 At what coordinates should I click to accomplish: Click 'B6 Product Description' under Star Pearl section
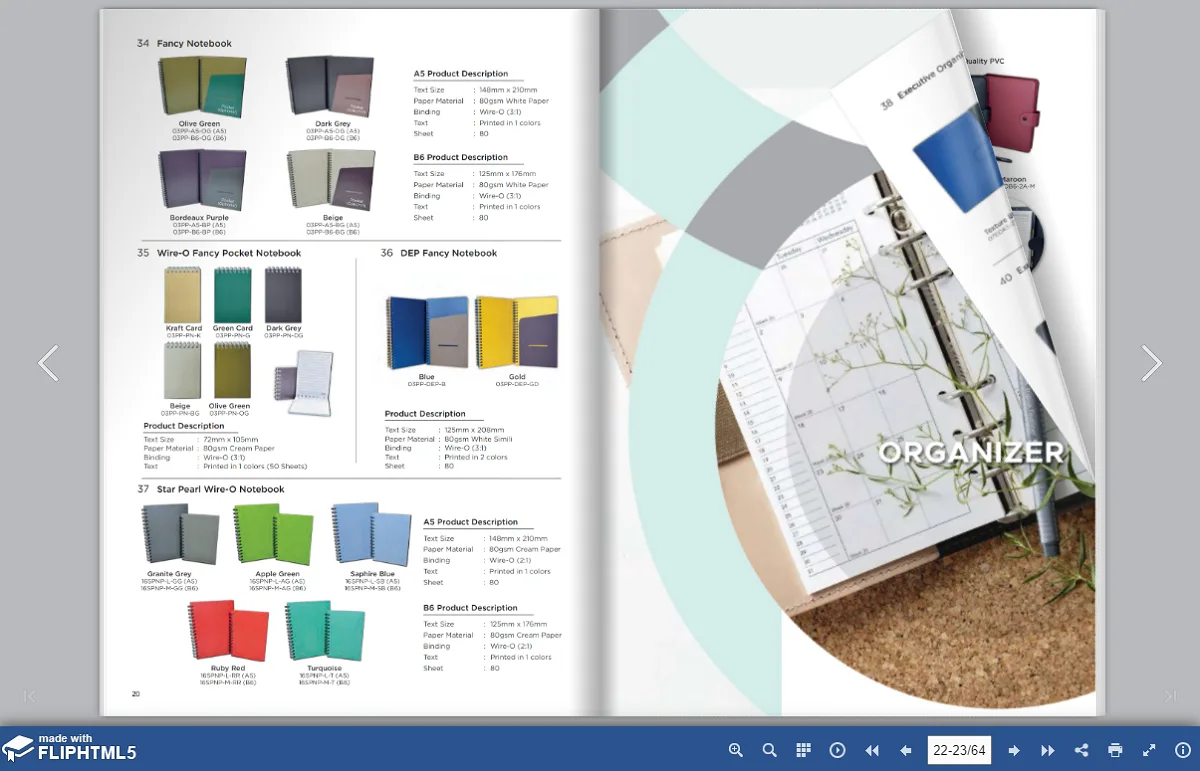[471, 608]
